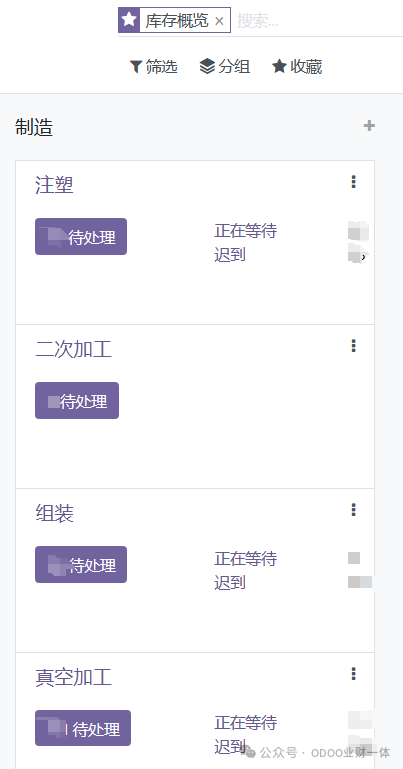
Task: Click the 待处理 button in 真空加工 card
Action: [83, 728]
